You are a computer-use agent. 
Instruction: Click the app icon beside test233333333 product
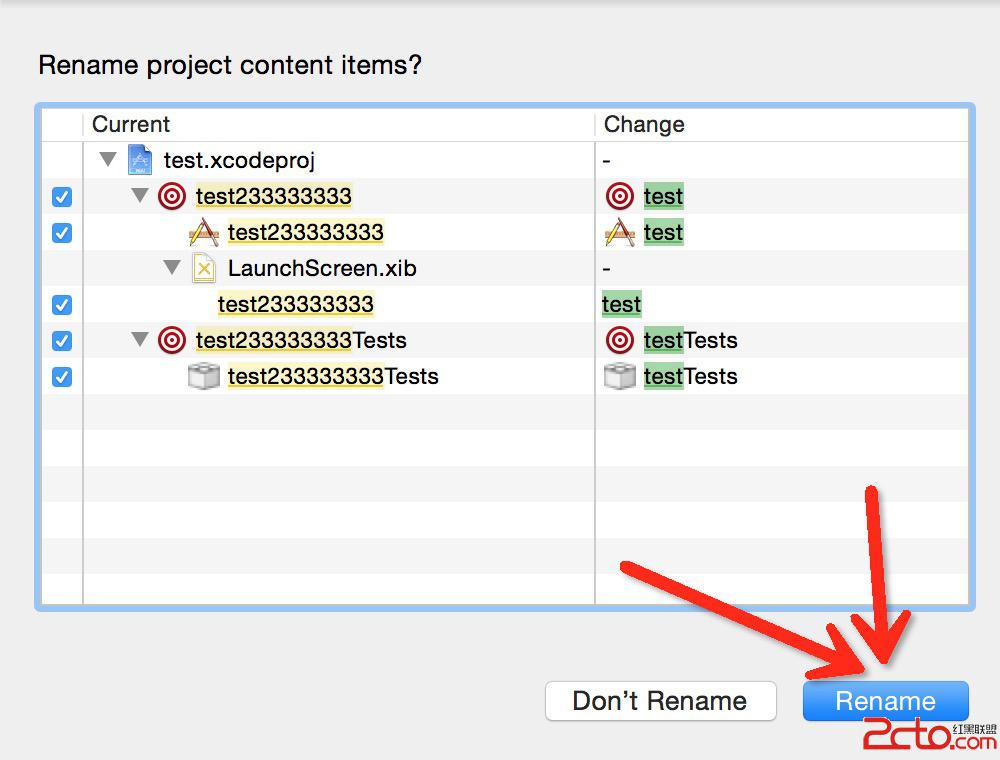(204, 232)
